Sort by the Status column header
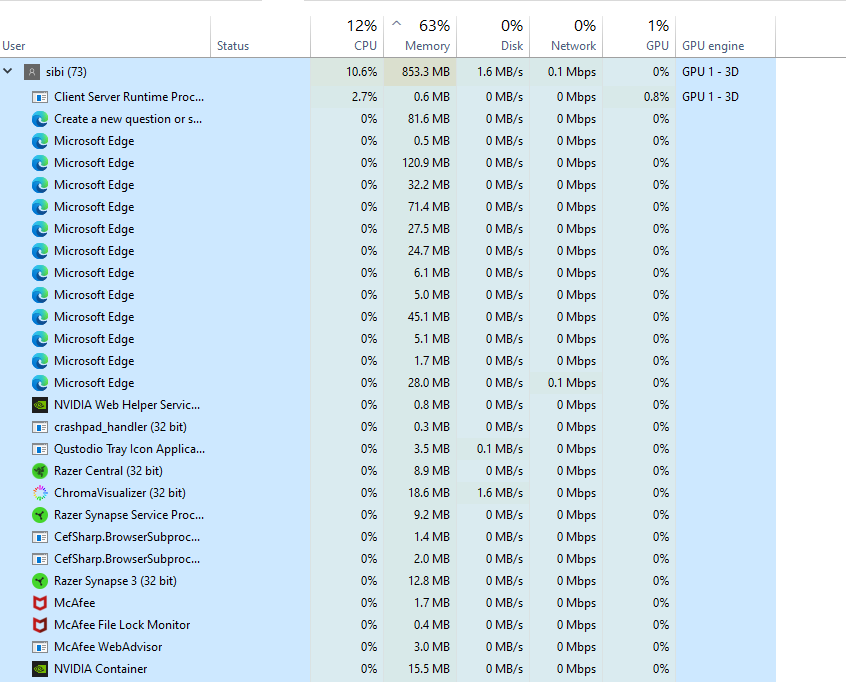The width and height of the screenshot is (846, 682). tap(261, 37)
